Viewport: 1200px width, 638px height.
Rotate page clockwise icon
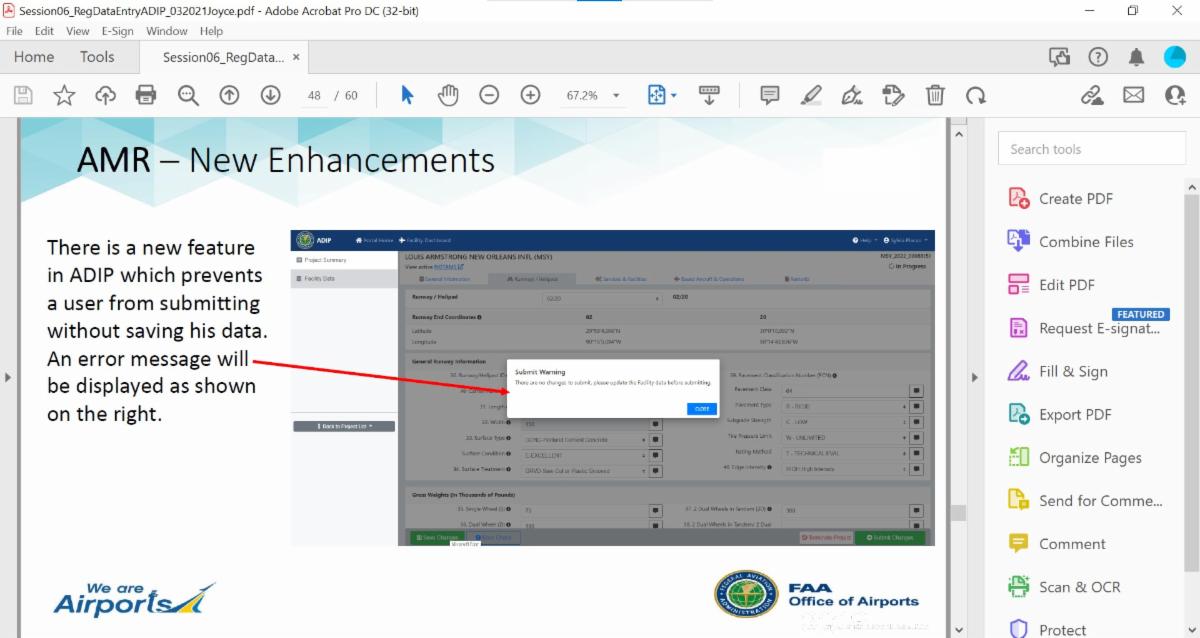coord(976,95)
